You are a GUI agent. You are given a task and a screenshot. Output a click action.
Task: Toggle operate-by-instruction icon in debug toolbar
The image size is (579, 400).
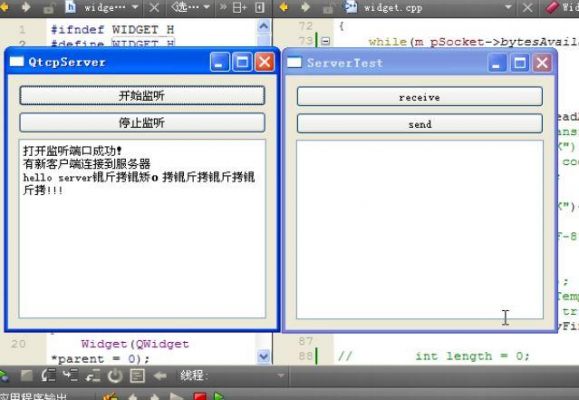tap(137, 376)
